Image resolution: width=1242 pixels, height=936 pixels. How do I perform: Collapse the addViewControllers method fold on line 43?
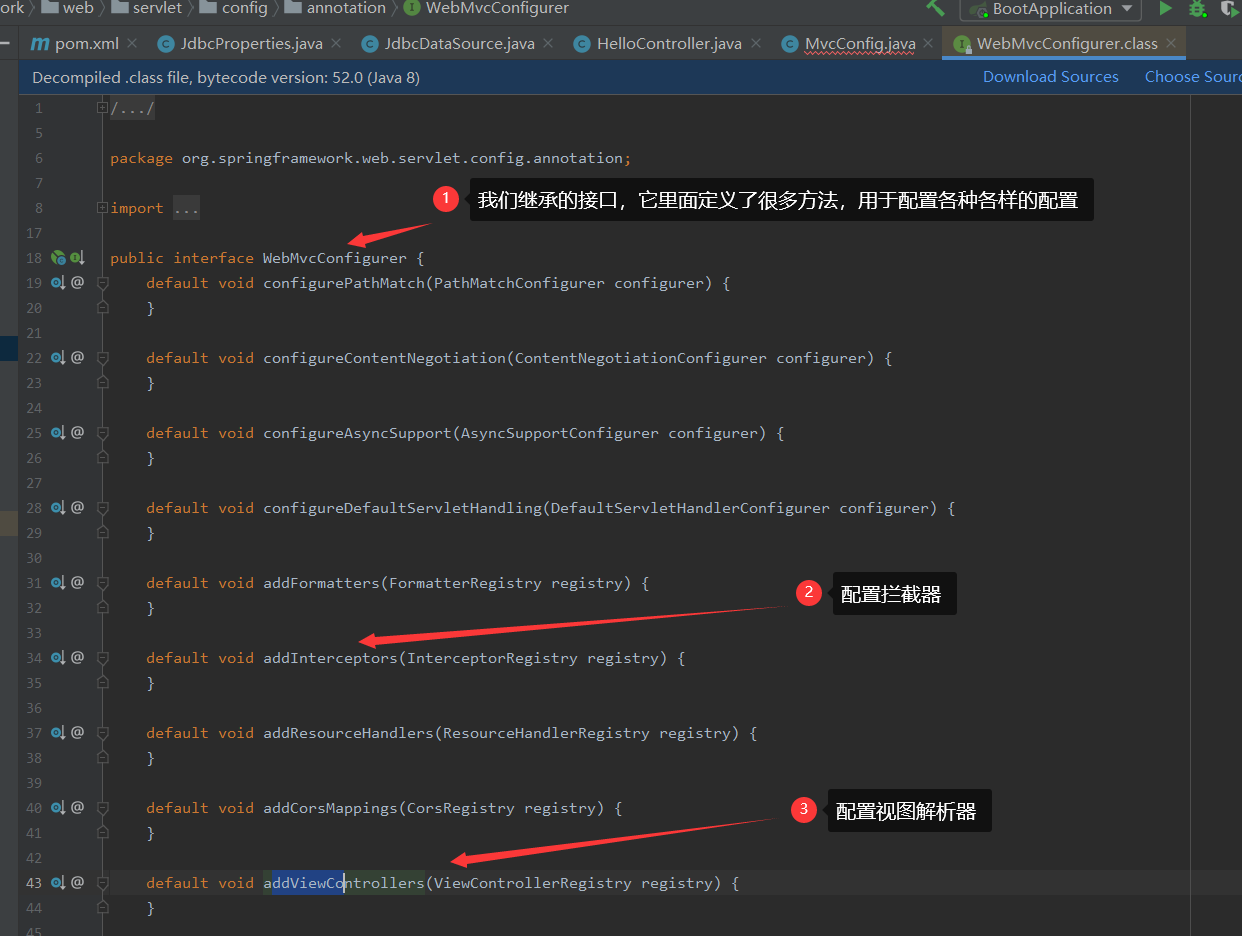point(102,884)
